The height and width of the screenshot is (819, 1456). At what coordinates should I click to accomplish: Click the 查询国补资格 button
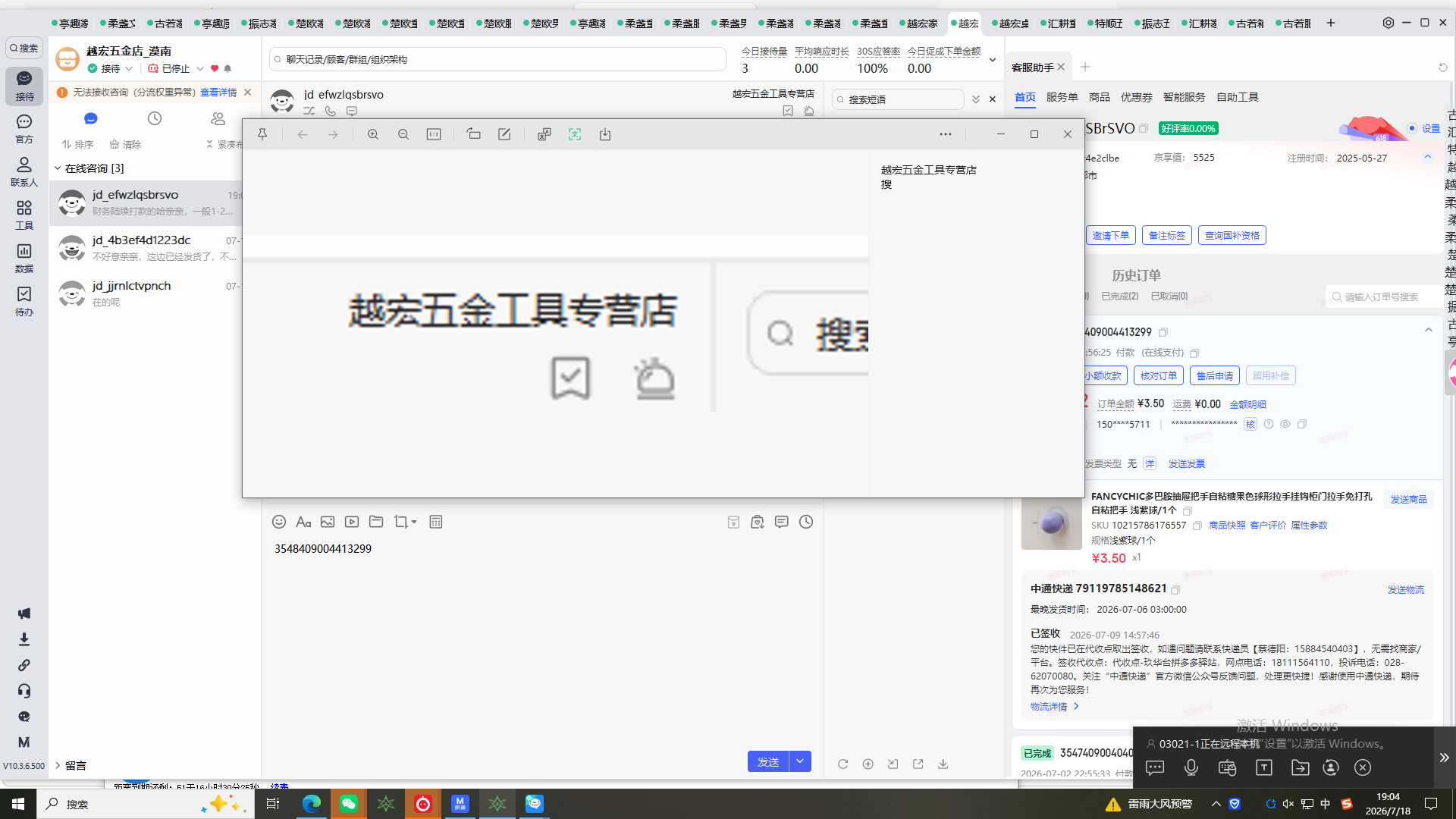[1232, 236]
